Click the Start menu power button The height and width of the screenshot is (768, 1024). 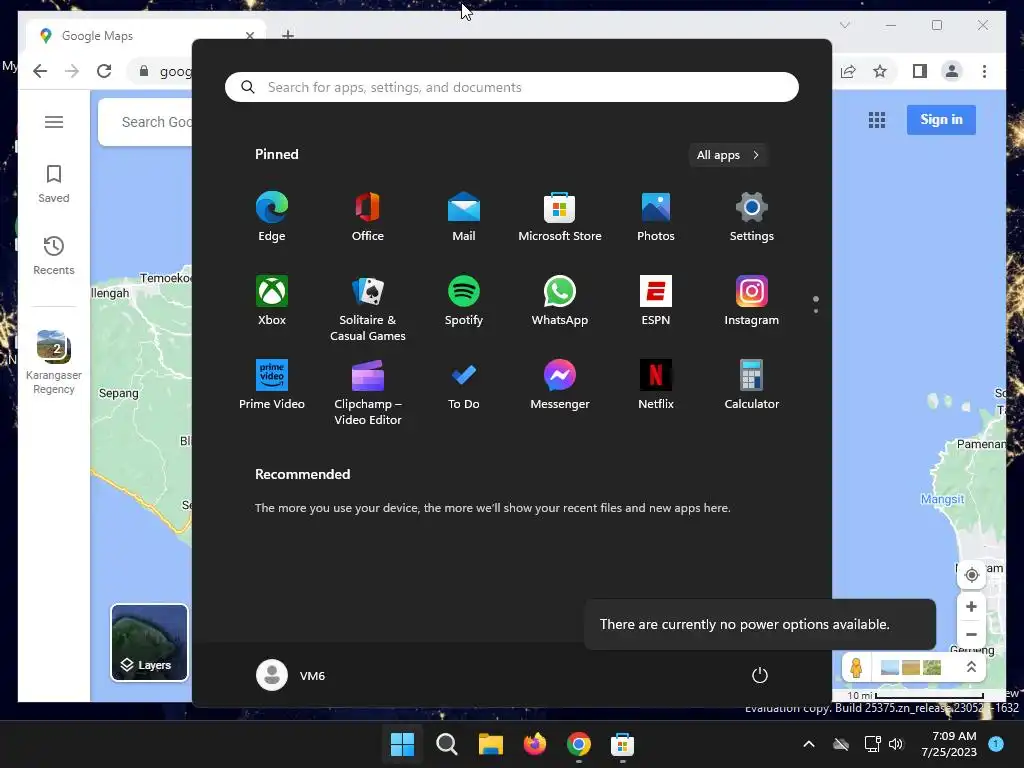point(760,675)
